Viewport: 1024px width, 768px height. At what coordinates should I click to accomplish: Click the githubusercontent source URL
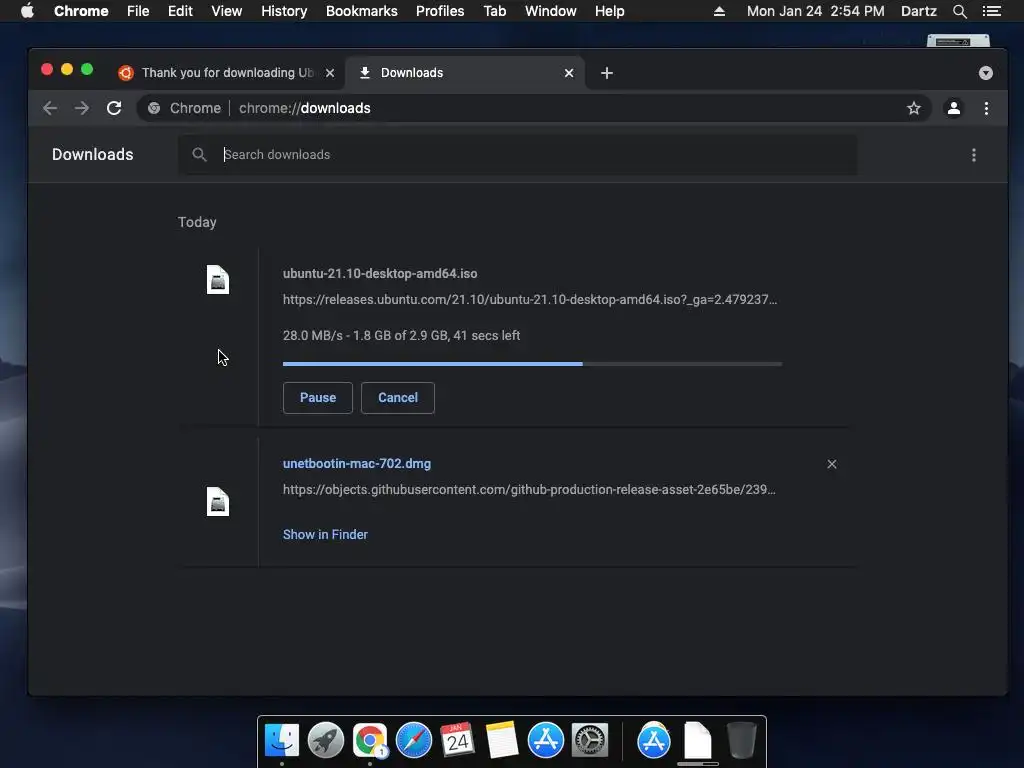tap(529, 490)
